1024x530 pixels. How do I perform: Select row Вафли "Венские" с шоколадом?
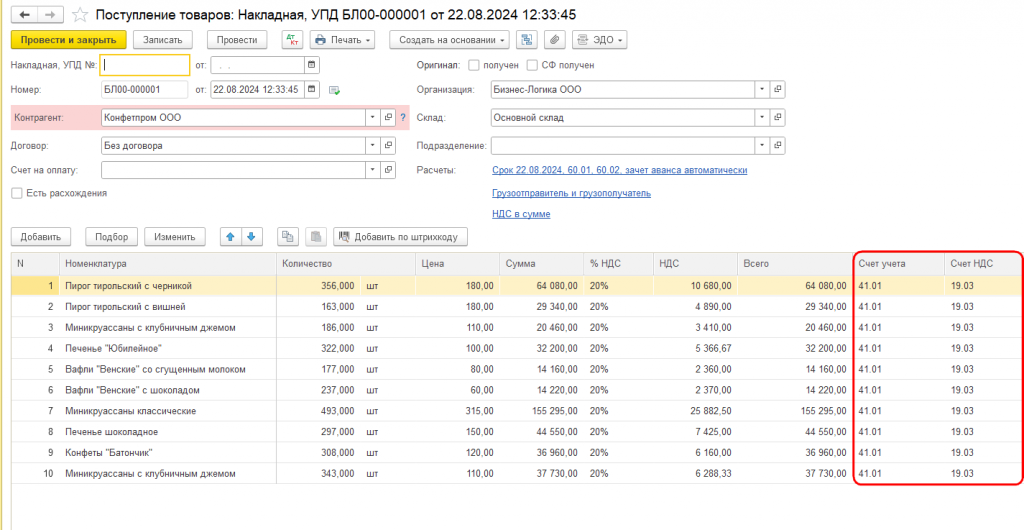[x=517, y=390]
